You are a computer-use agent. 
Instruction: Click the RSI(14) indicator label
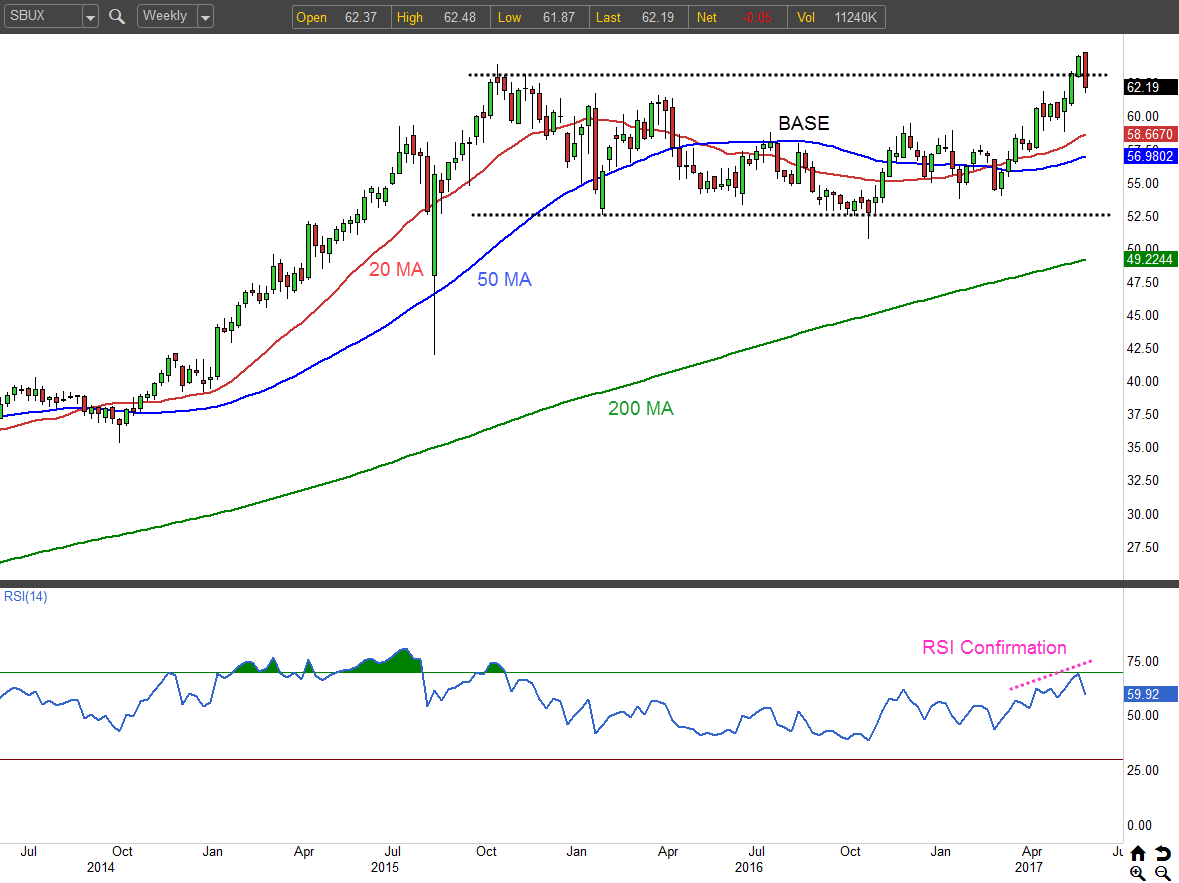click(26, 596)
